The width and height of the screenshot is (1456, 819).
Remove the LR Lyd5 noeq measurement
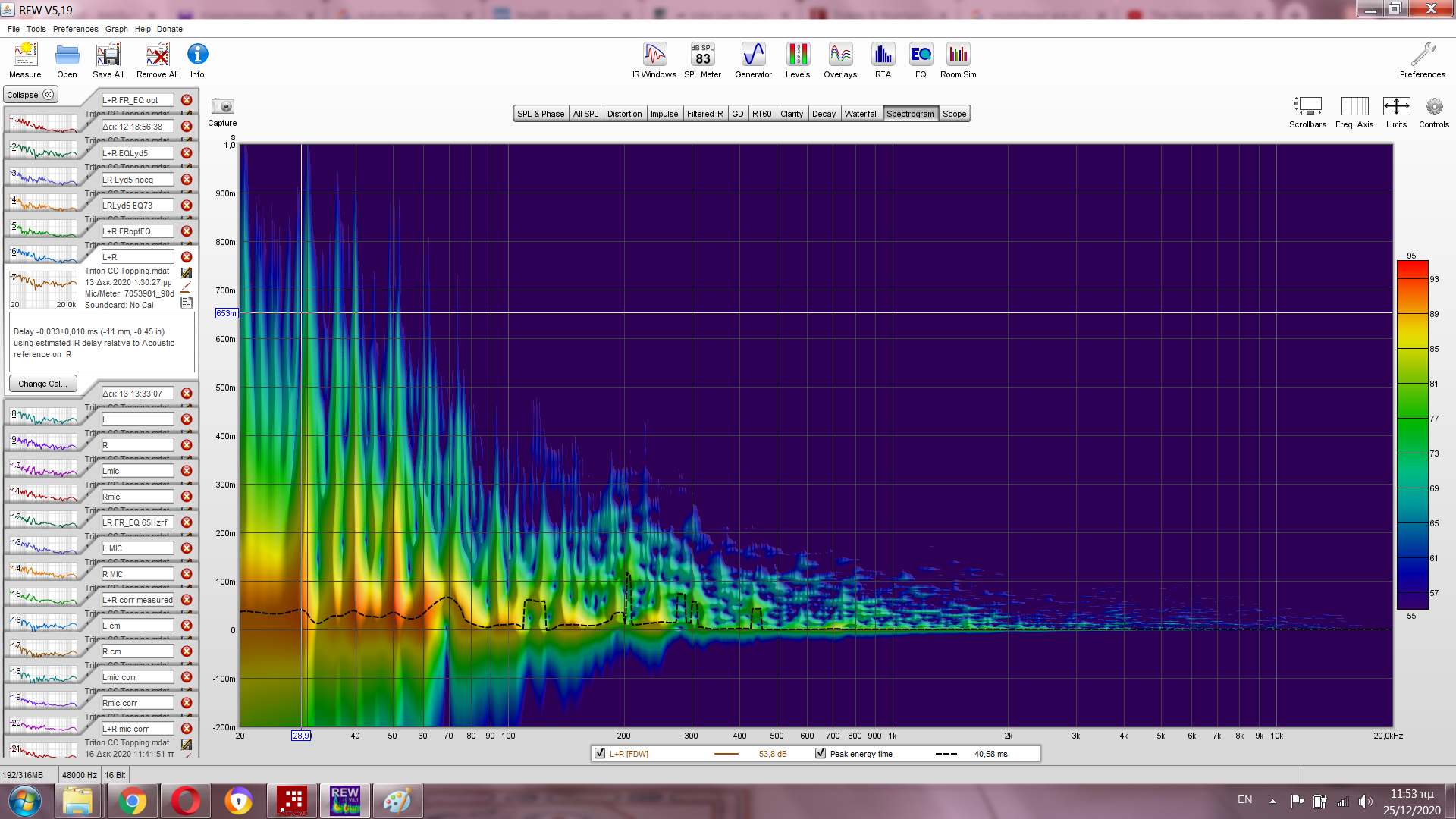(187, 180)
